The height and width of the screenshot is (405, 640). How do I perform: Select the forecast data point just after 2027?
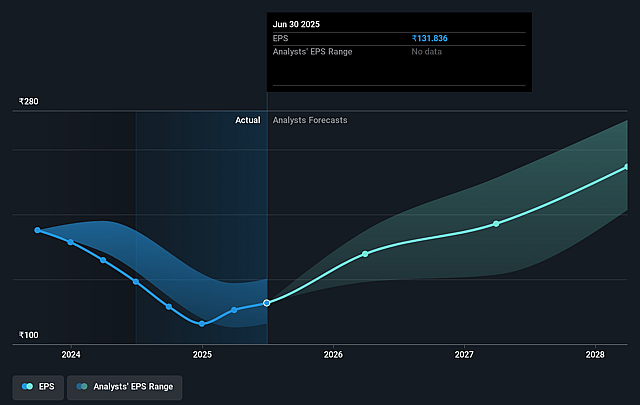[496, 224]
